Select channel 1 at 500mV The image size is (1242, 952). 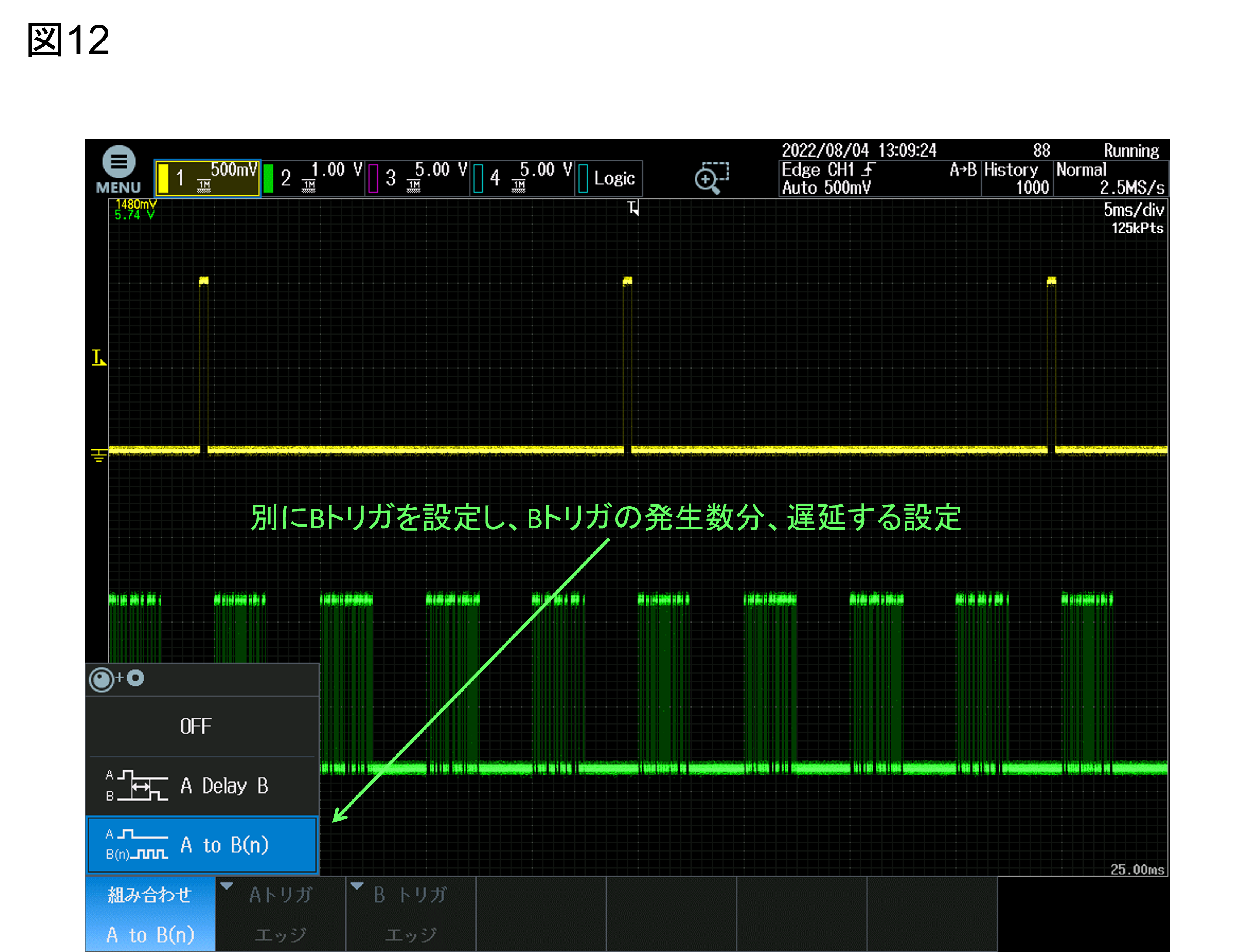point(207,178)
